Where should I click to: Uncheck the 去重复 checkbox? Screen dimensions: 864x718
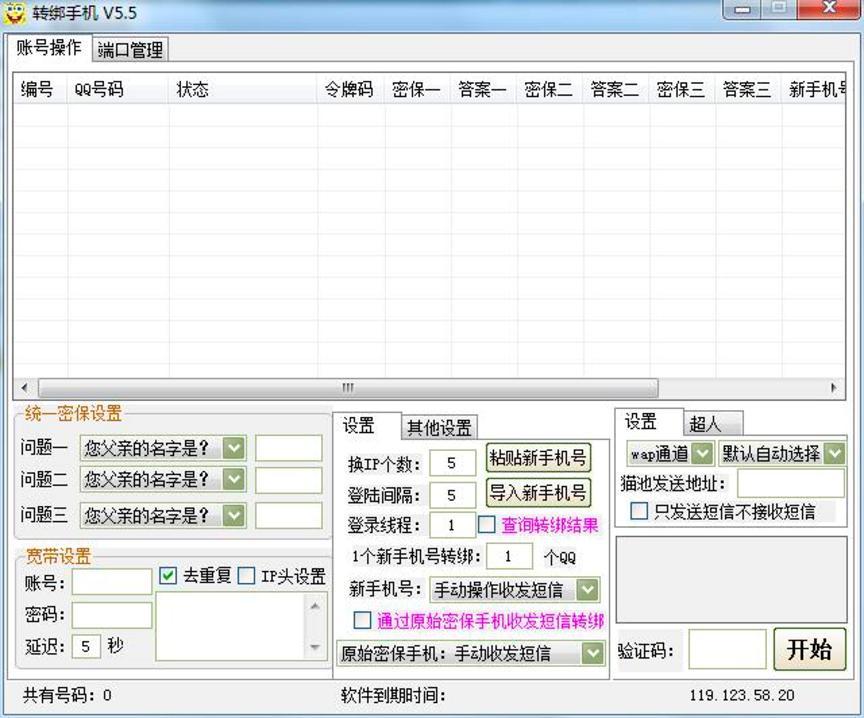point(168,576)
